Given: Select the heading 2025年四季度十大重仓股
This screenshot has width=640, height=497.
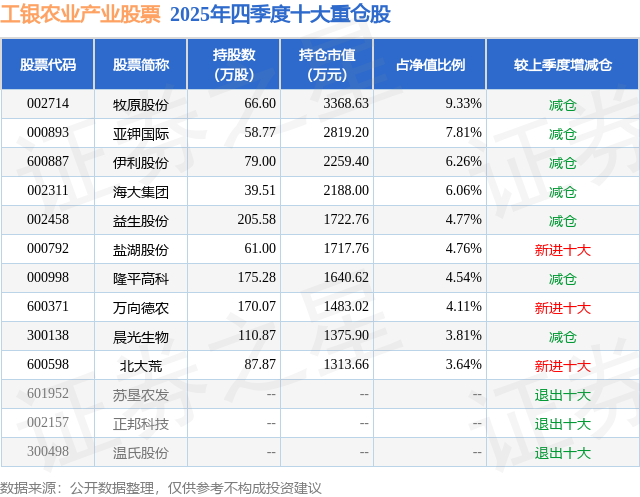Looking at the screenshot, I should coord(280,14).
